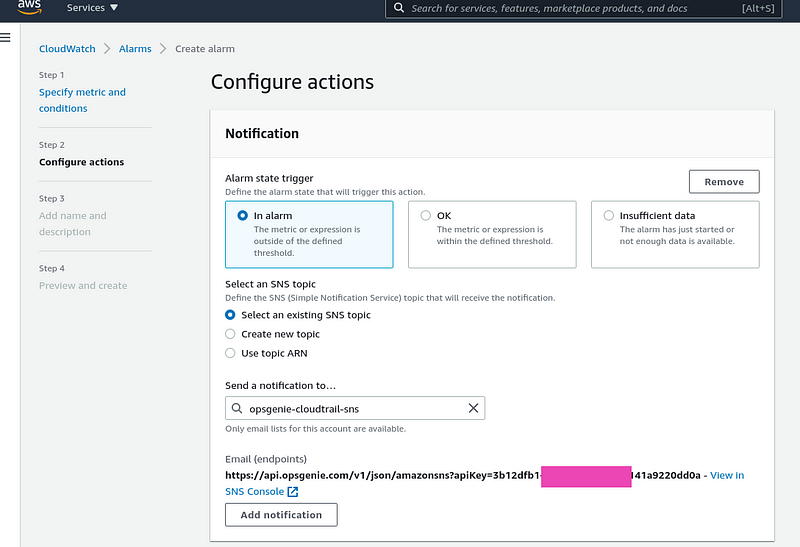
Task: Click chevron separator after Alarms breadcrumb
Action: coord(163,48)
